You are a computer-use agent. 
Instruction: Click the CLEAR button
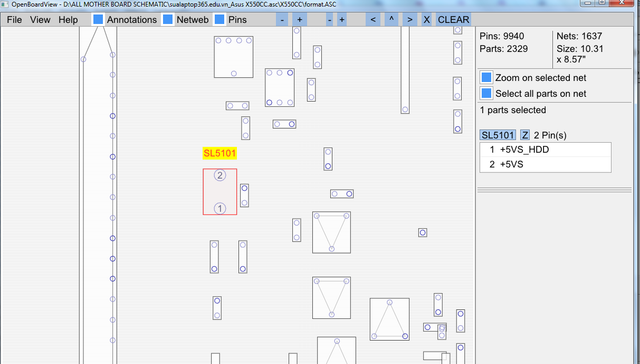(453, 20)
